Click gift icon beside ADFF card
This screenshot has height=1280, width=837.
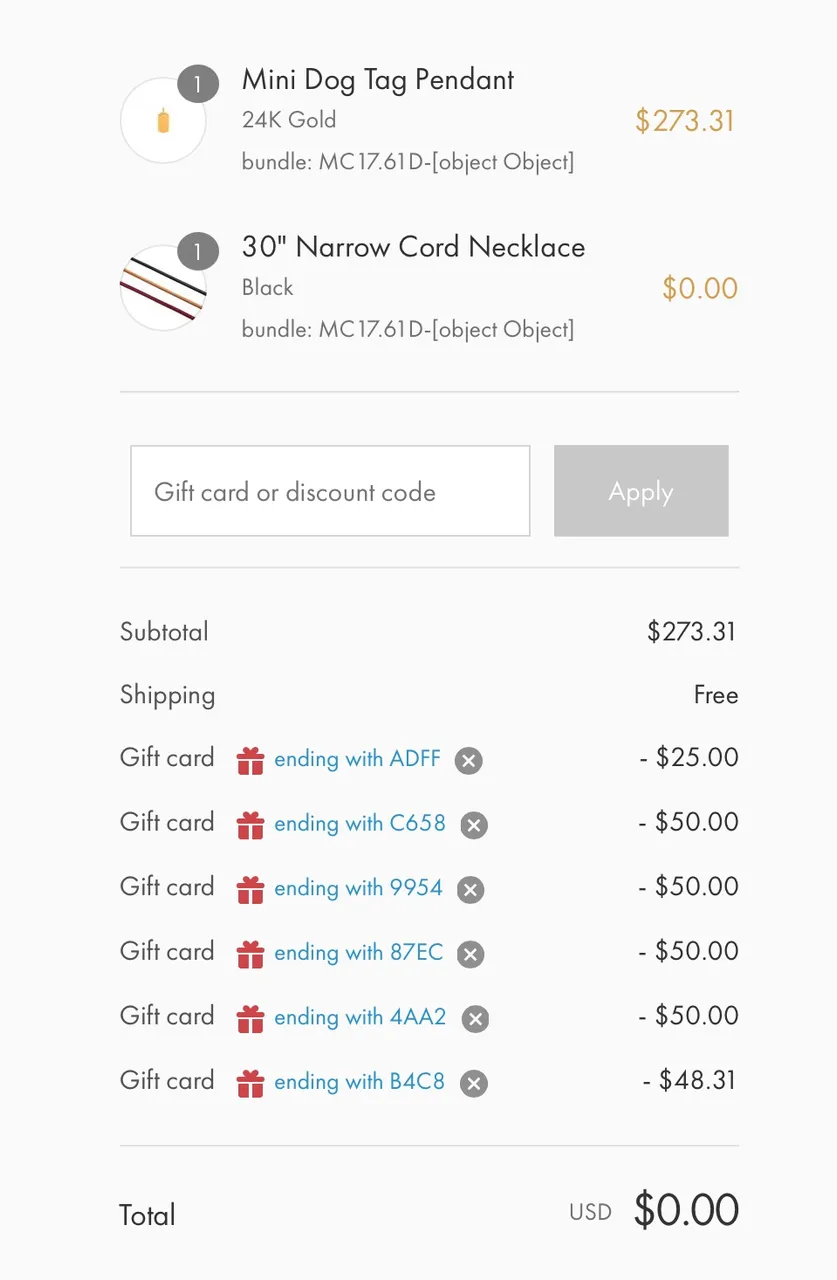[250, 761]
